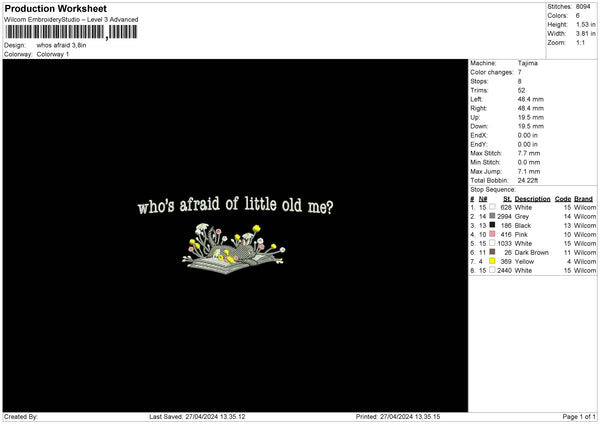Click the stitch count "2440" in the last row
The image size is (600, 424).
coord(504,271)
